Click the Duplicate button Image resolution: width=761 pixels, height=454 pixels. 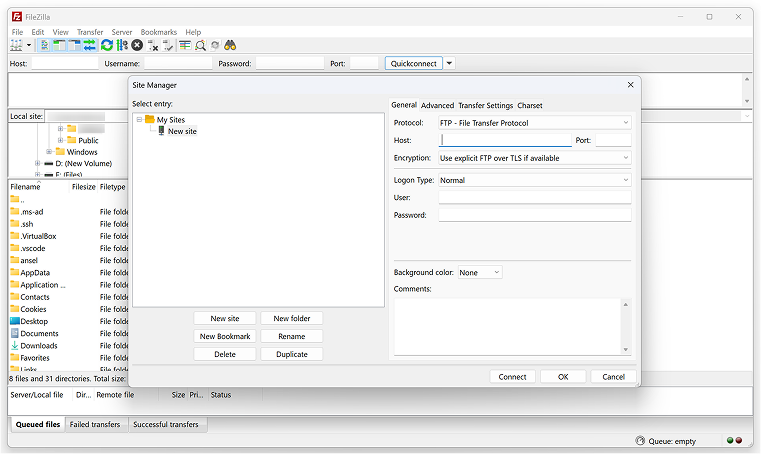pyautogui.click(x=292, y=354)
